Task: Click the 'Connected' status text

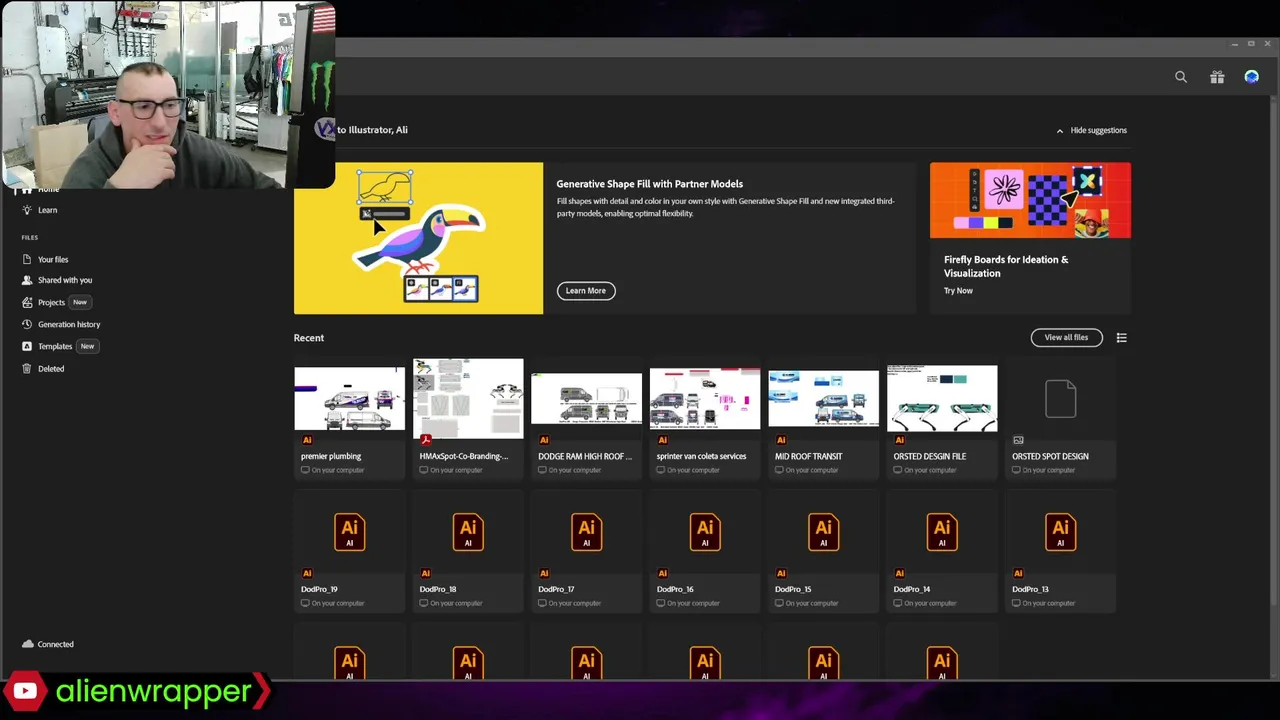Action: (x=56, y=645)
